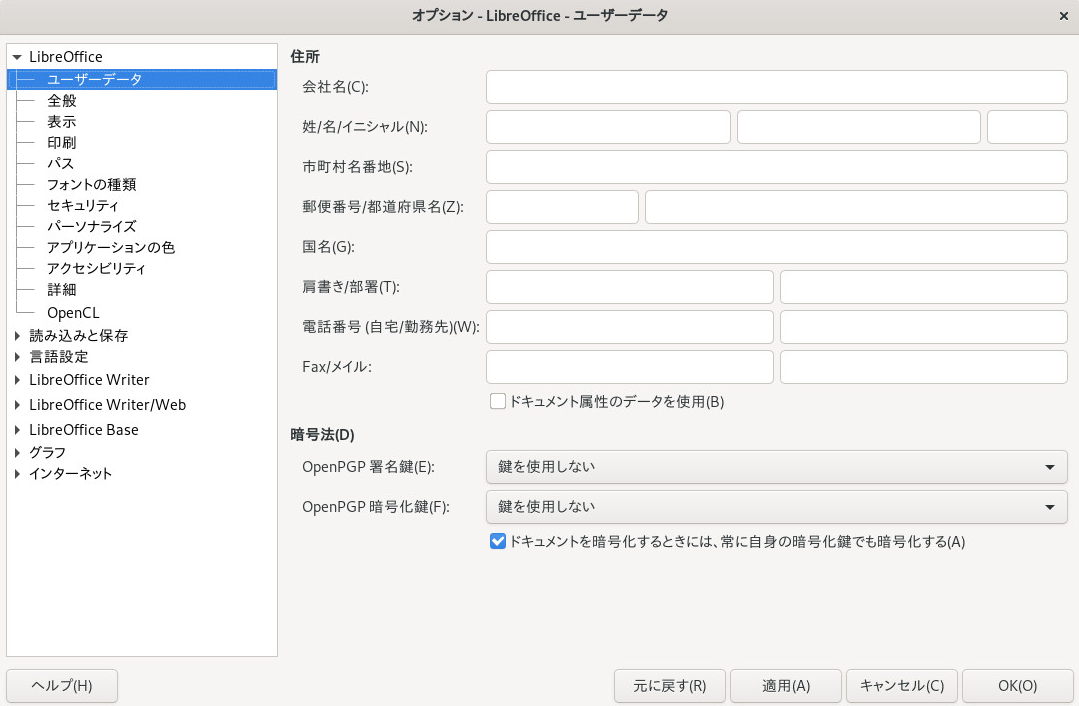This screenshot has height=706, width=1079.
Task: Select アプリケーションの色 in the tree
Action: (111, 247)
